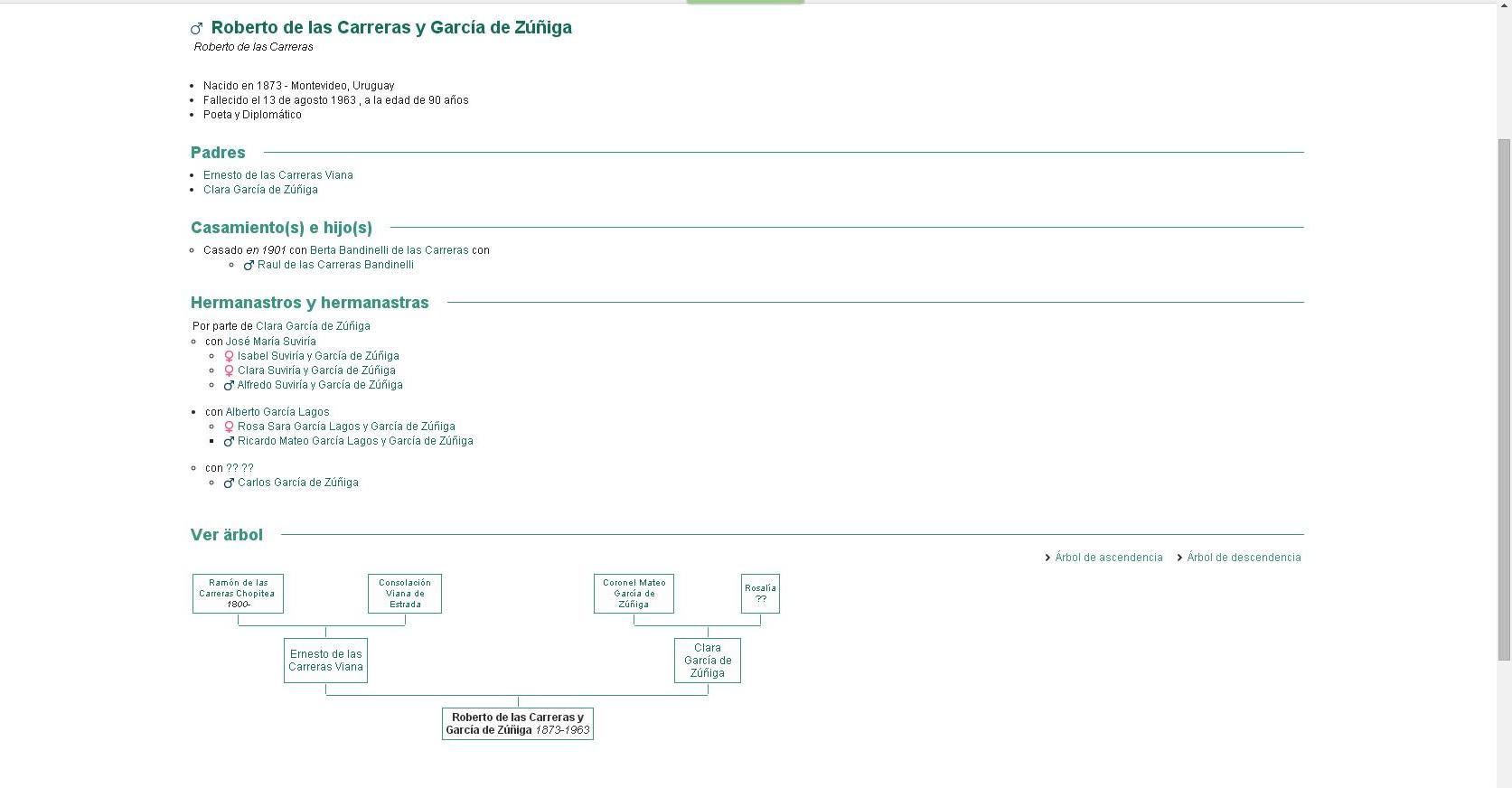Click male icon beside Raul de las Carreras Bandinelli

249,266
